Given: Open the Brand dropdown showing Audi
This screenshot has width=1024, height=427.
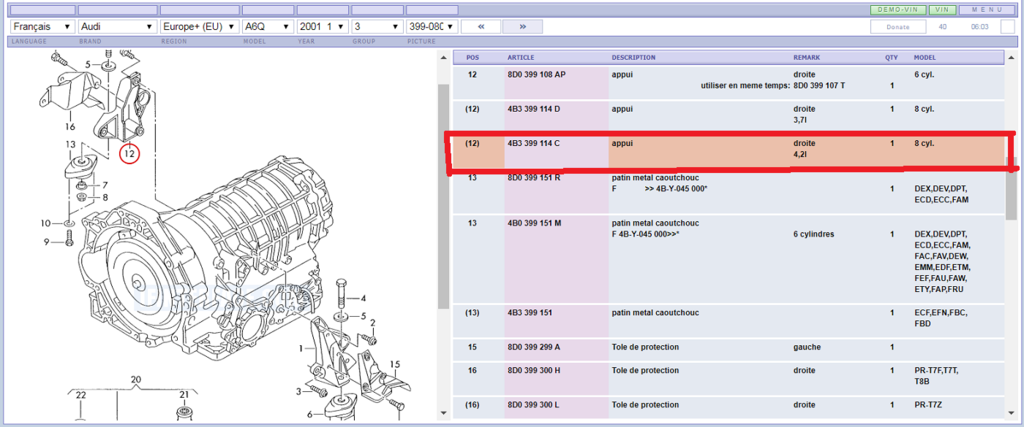Looking at the screenshot, I should coord(117,26).
